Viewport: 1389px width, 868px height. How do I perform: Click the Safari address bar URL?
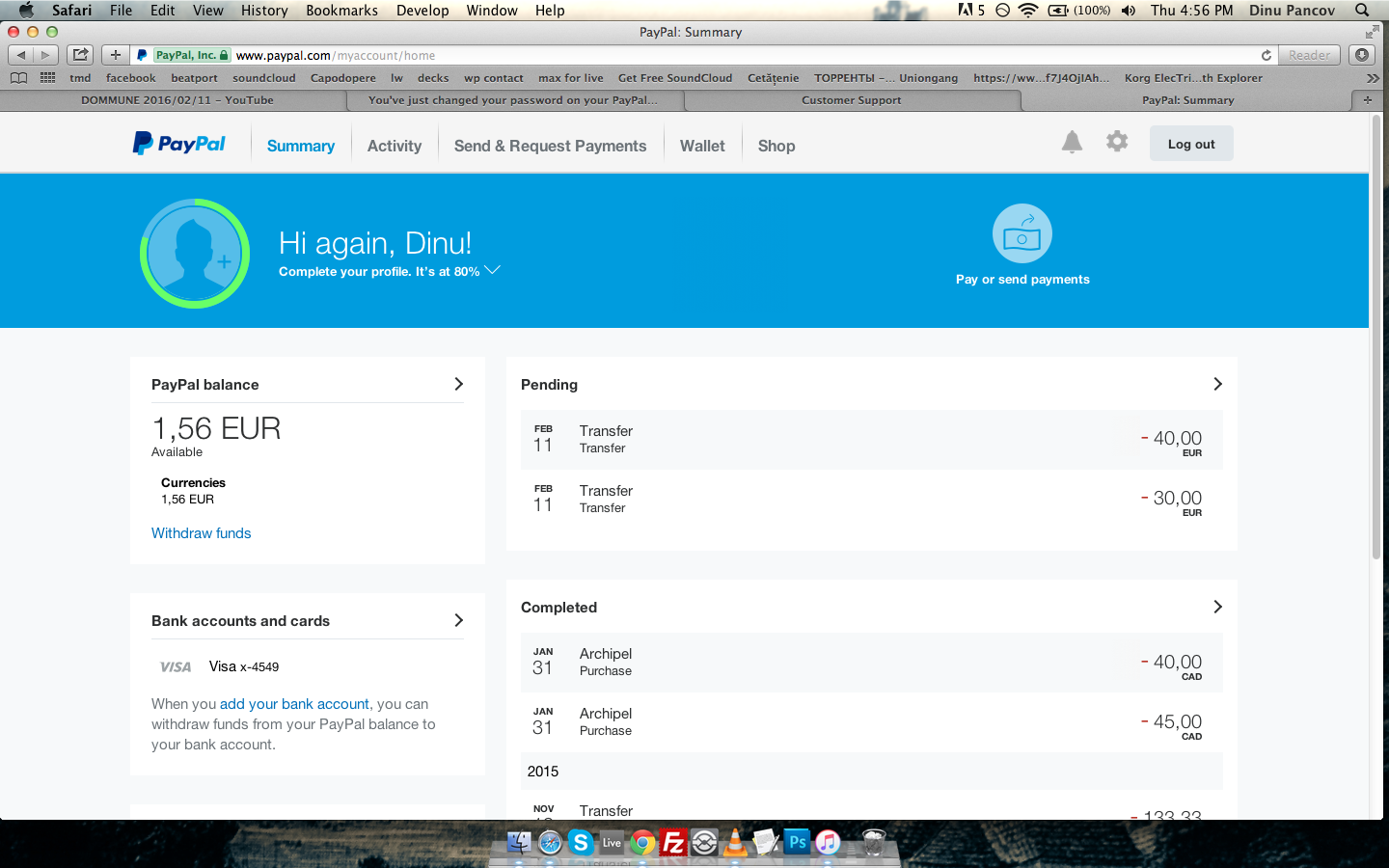pos(335,55)
